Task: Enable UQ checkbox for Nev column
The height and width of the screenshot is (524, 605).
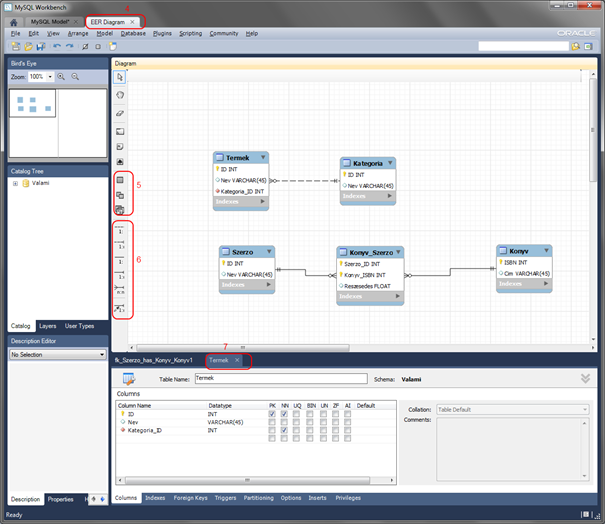Action: (x=297, y=422)
